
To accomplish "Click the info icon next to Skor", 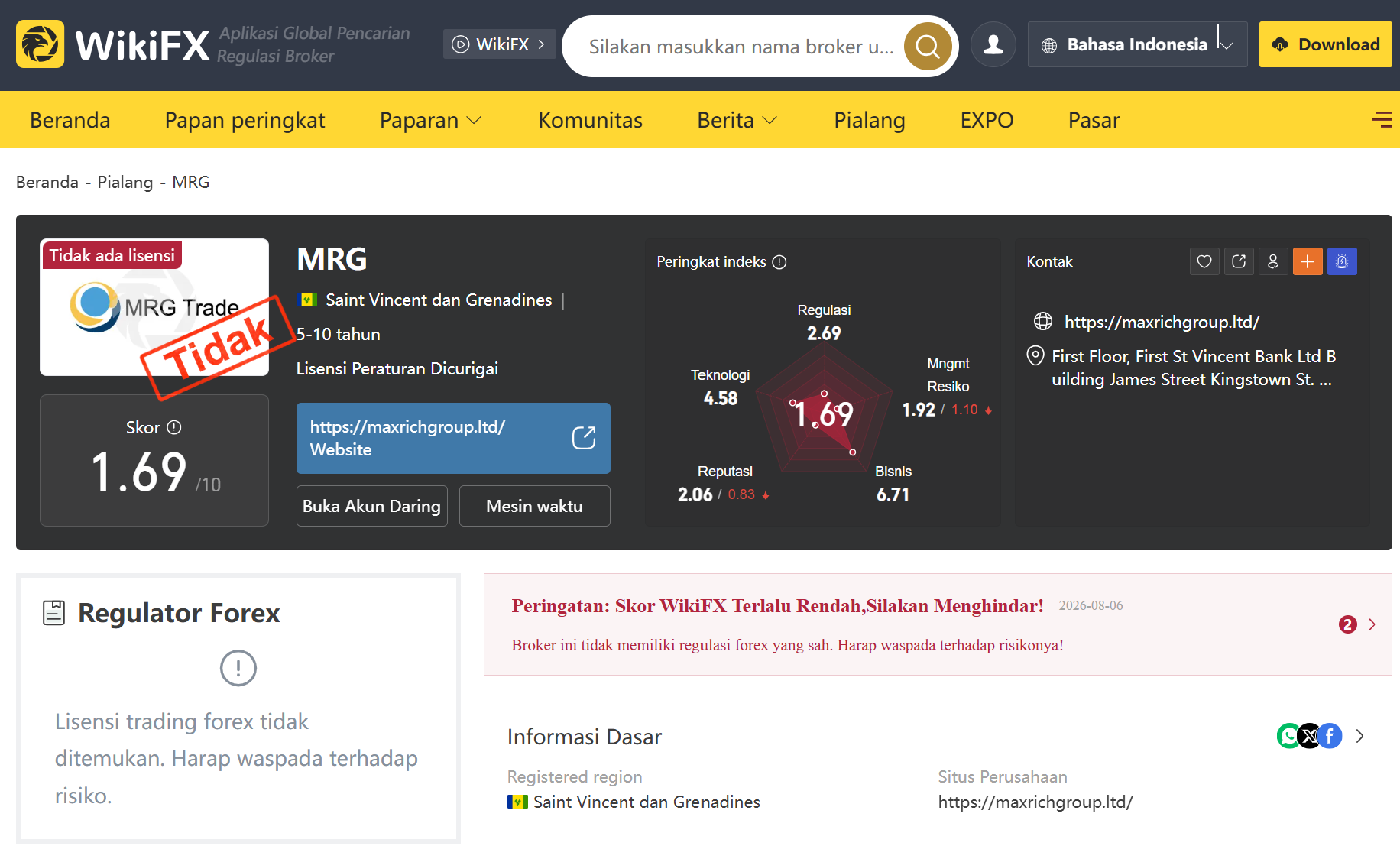I will point(174,427).
